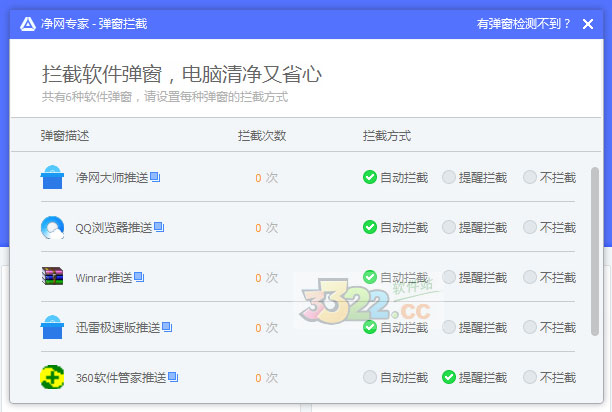Click the QQ浏览器推送 app icon
This screenshot has height=412, width=612.
[x=52, y=227]
